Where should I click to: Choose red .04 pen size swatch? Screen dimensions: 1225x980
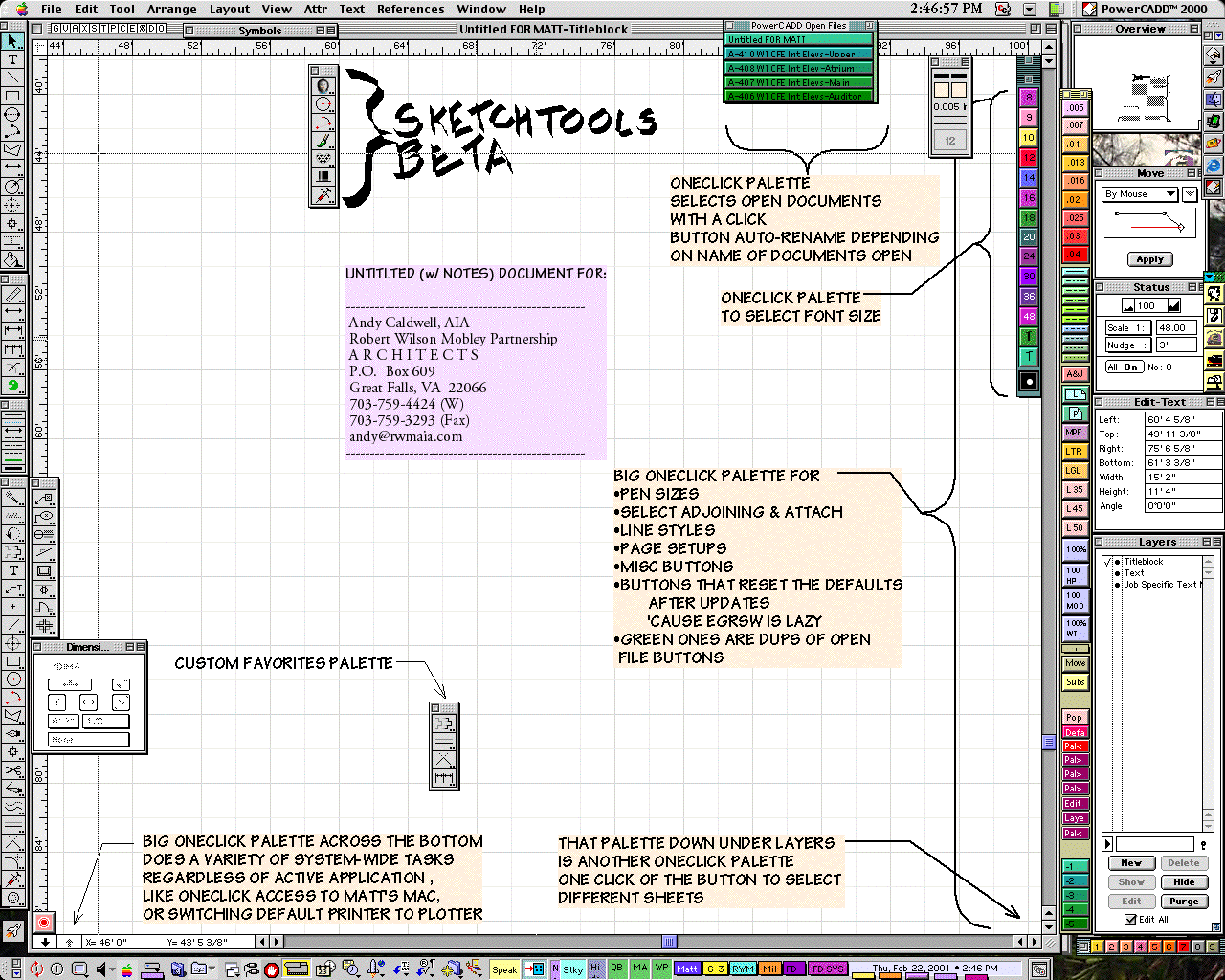1076,255
